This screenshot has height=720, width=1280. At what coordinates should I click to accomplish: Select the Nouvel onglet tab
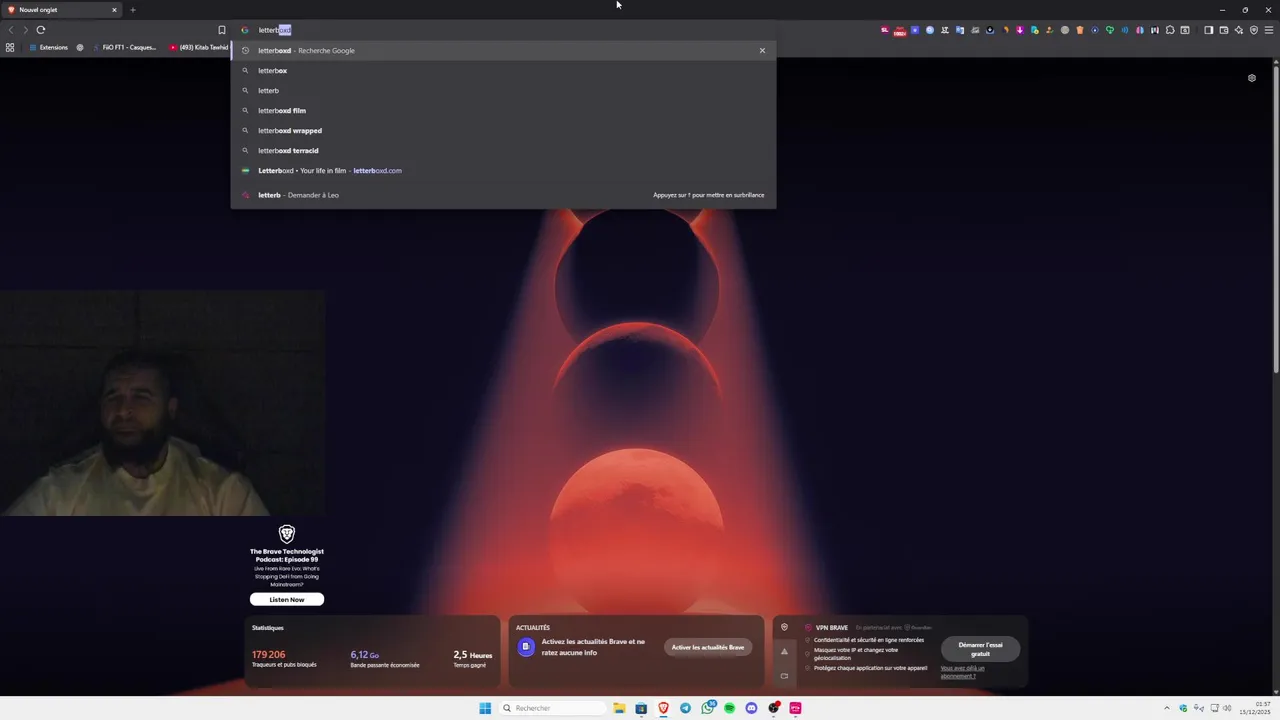coord(62,10)
